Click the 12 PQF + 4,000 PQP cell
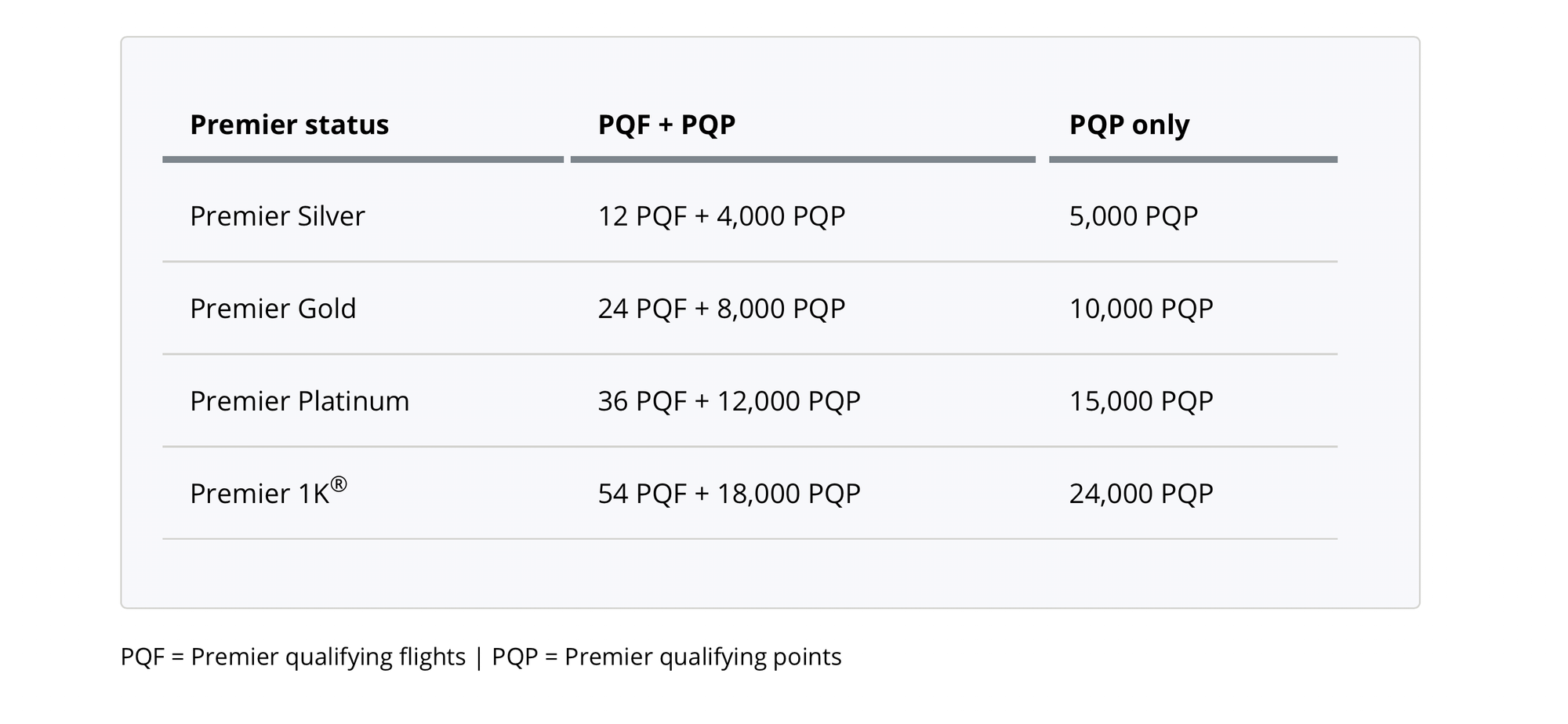Image resolution: width=1568 pixels, height=724 pixels. pyautogui.click(x=721, y=216)
